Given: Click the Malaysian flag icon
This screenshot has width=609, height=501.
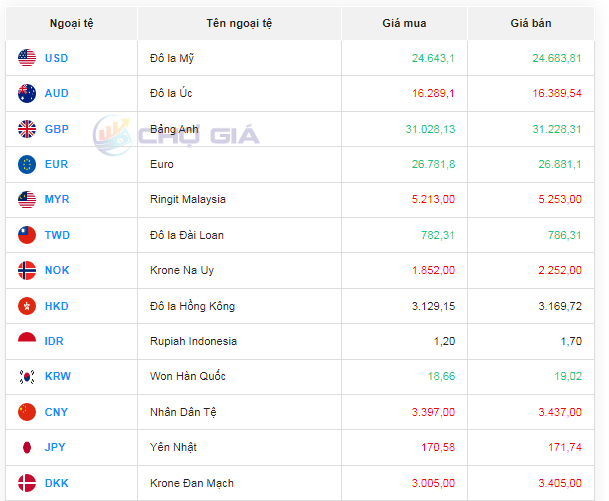Looking at the screenshot, I should [27, 199].
